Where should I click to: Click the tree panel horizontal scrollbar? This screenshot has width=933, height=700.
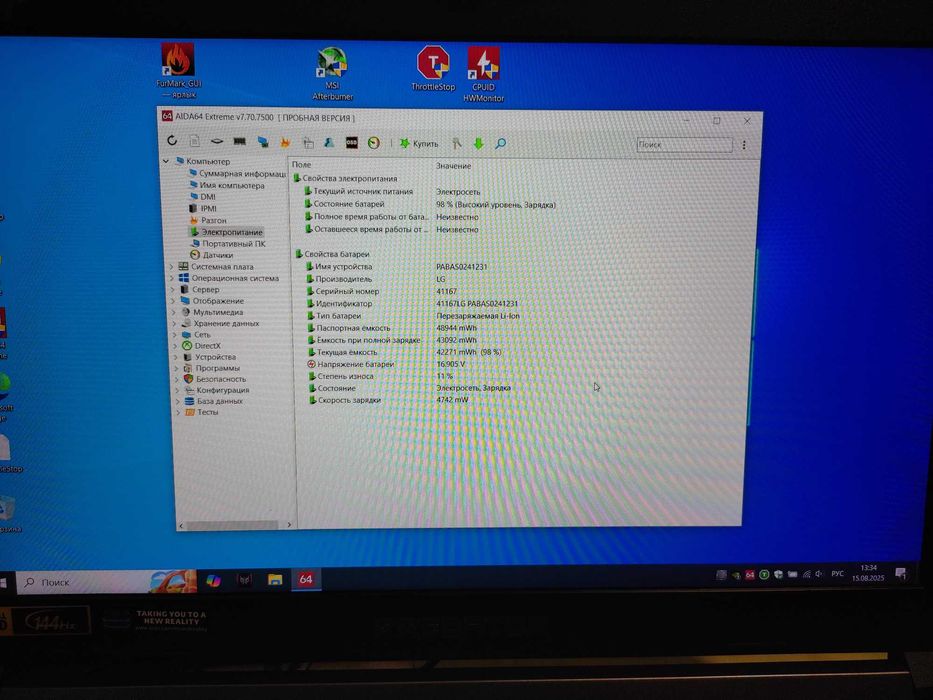[x=232, y=525]
